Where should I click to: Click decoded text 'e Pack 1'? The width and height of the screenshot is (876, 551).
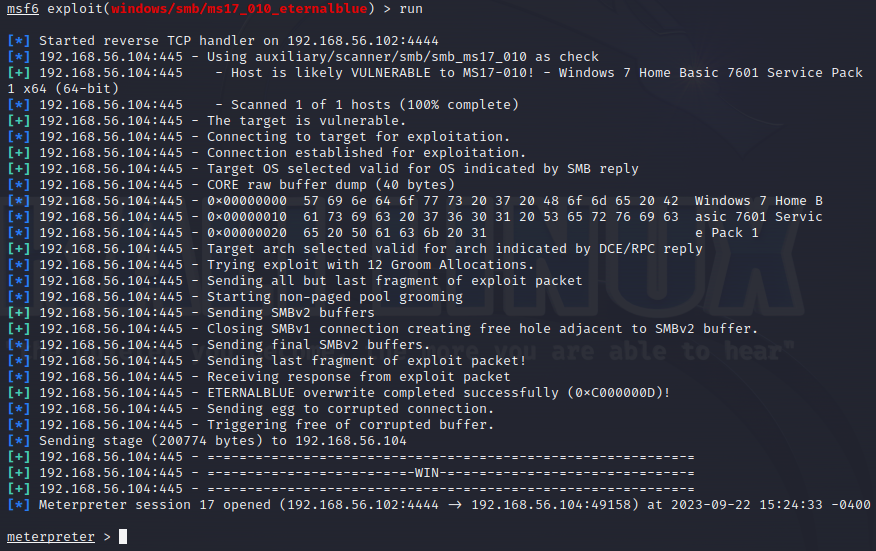[x=726, y=233]
